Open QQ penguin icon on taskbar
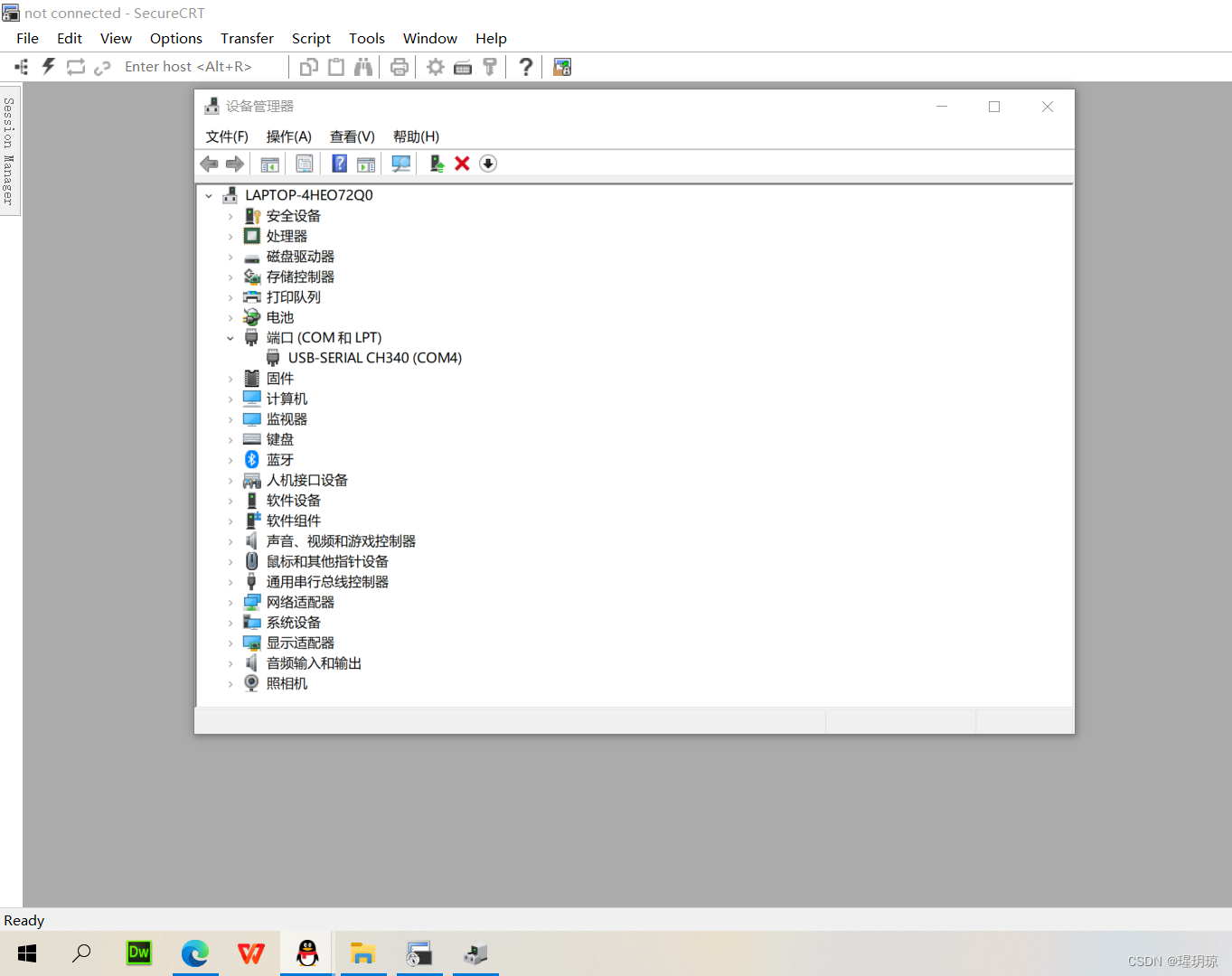The image size is (1232, 976). tap(307, 953)
